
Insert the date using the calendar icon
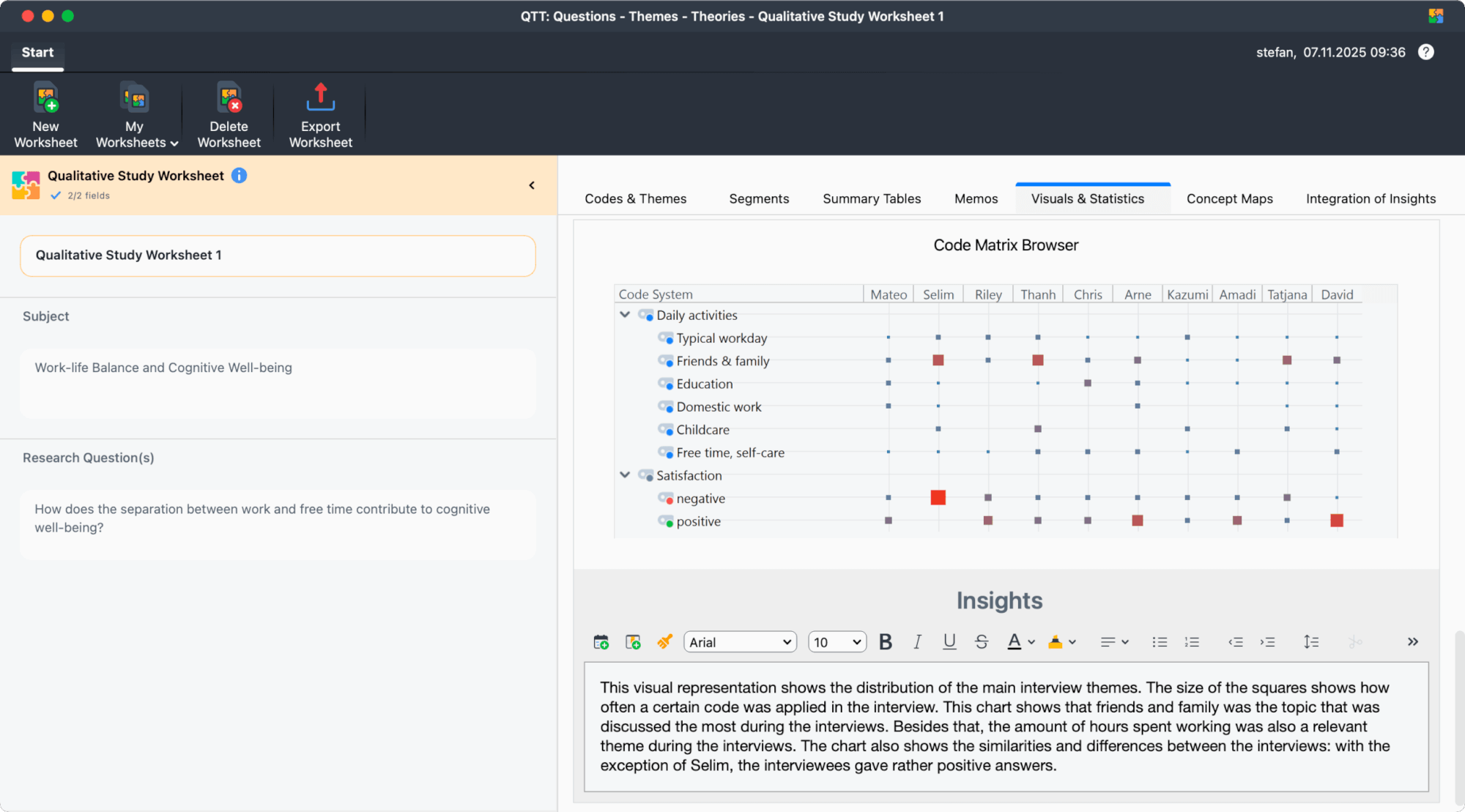[x=601, y=642]
